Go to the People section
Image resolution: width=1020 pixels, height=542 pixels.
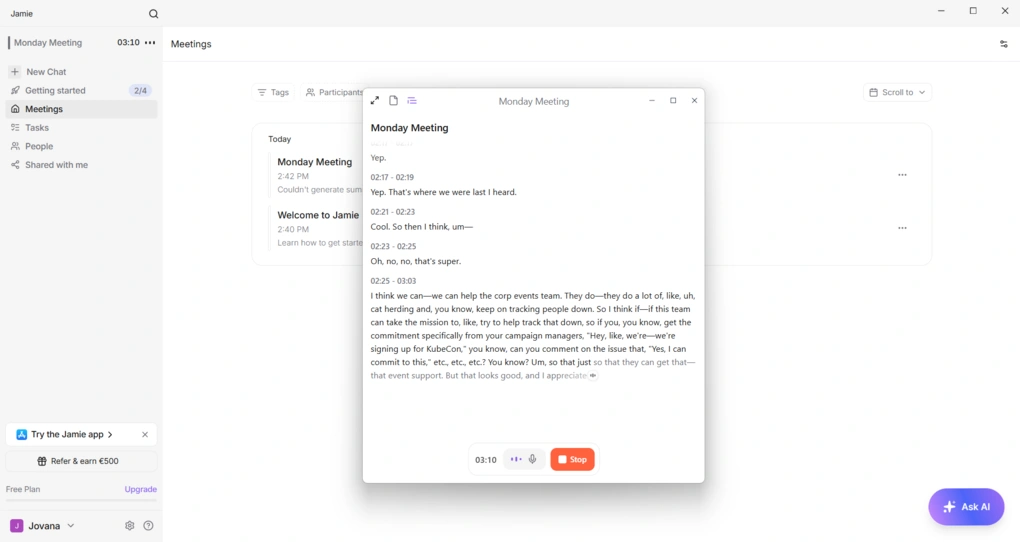pyautogui.click(x=81, y=146)
